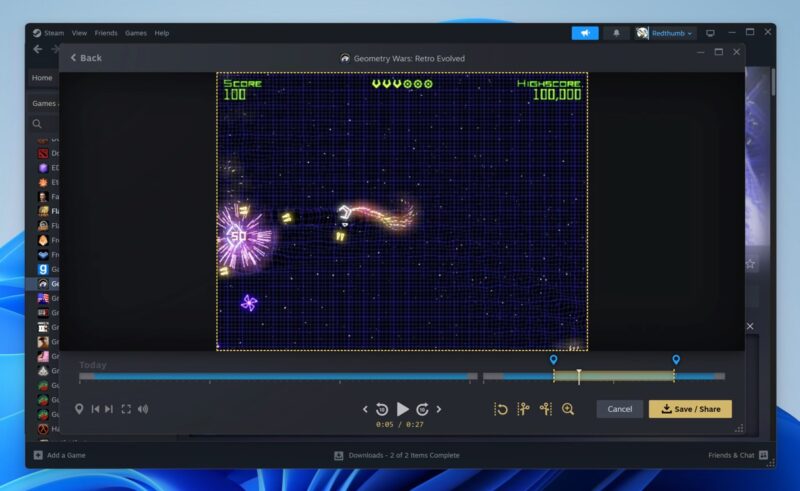Viewport: 800px width, 491px height.
Task: Click the blue megaphone announcements button
Action: pos(585,33)
